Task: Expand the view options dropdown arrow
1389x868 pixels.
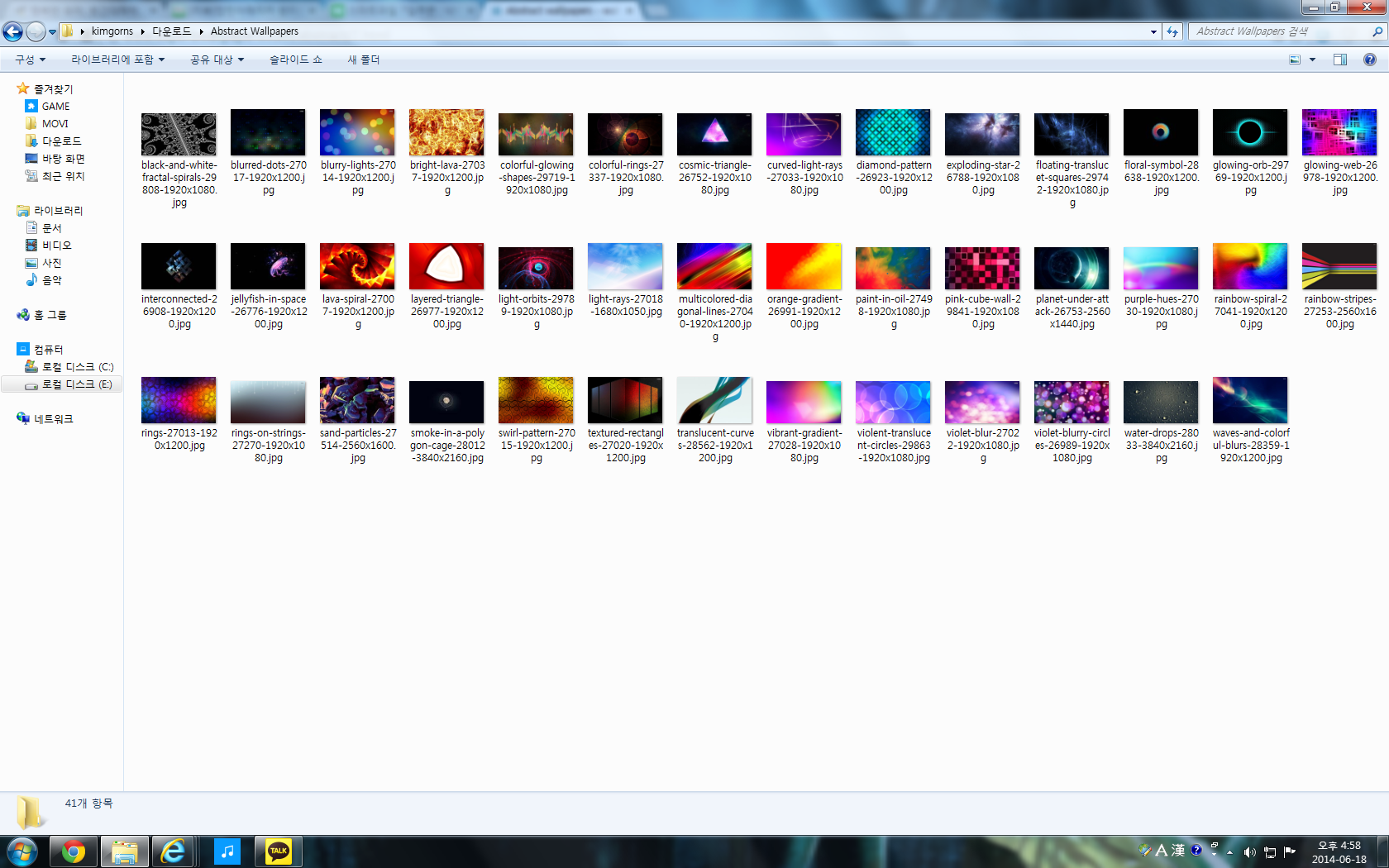Action: click(x=1312, y=60)
